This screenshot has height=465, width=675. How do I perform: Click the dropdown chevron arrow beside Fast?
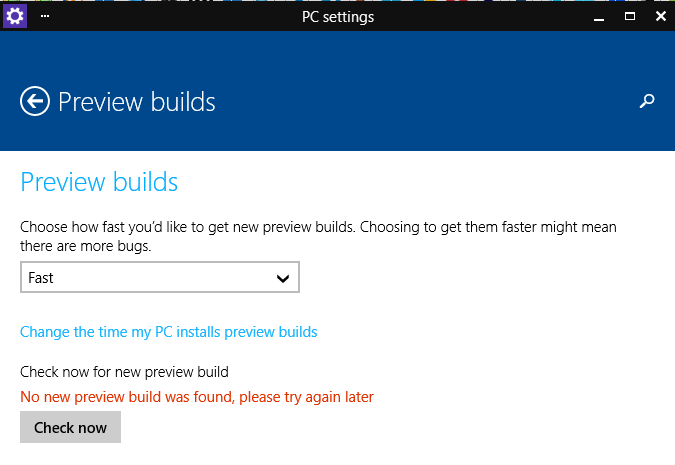283,278
